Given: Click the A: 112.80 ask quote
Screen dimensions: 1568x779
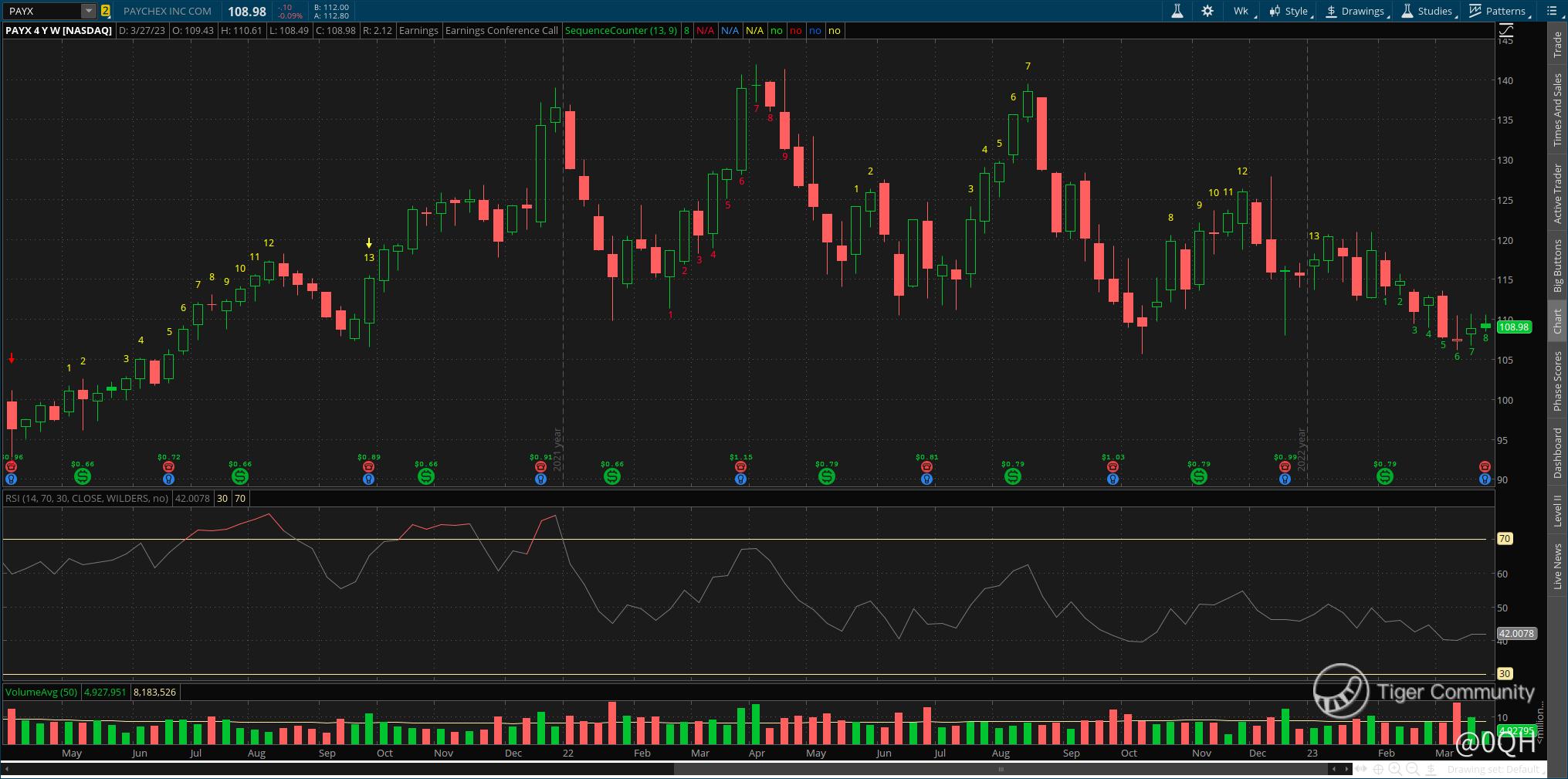Looking at the screenshot, I should 332,15.
